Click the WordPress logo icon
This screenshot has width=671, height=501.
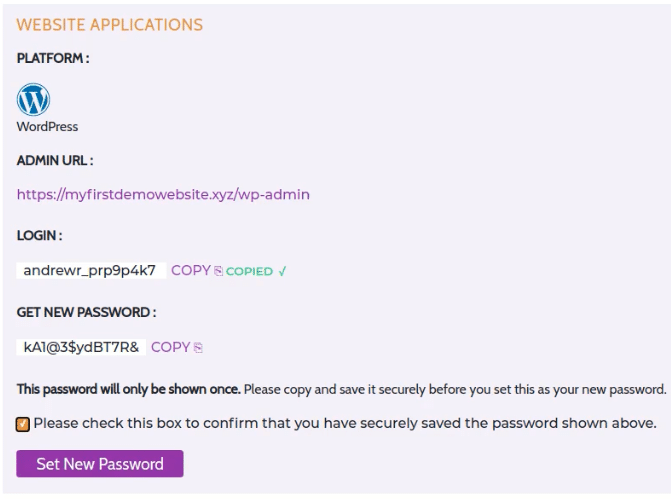coord(33,99)
